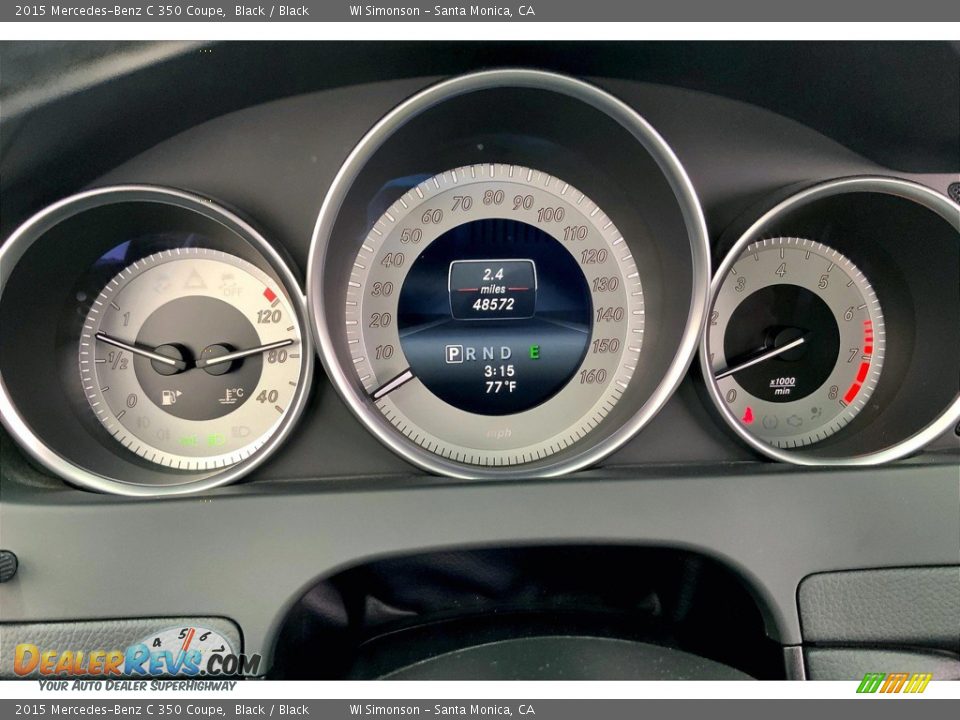The image size is (960, 720).
Task: Click the bottom caption WI Simonson - Santa Monica, CA
Action: (x=442, y=710)
